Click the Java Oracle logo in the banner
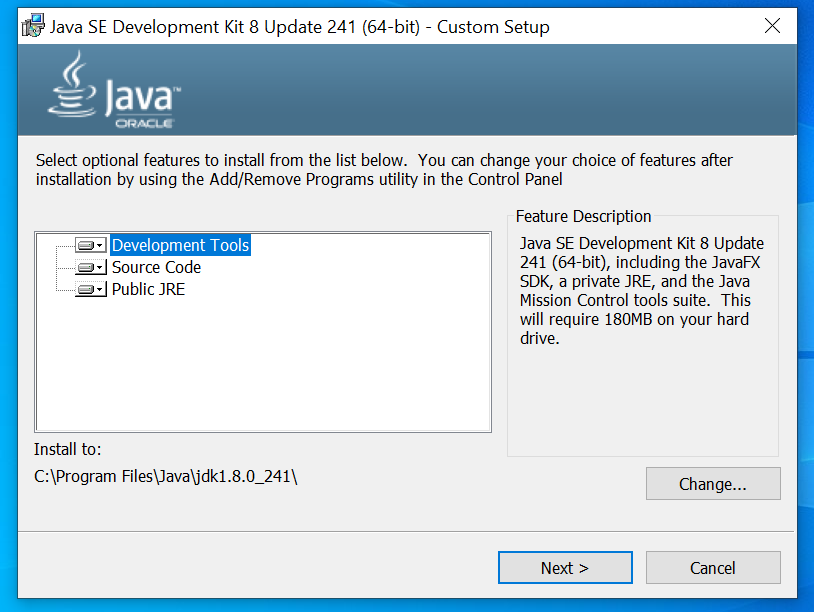Image resolution: width=814 pixels, height=612 pixels. pyautogui.click(x=114, y=89)
